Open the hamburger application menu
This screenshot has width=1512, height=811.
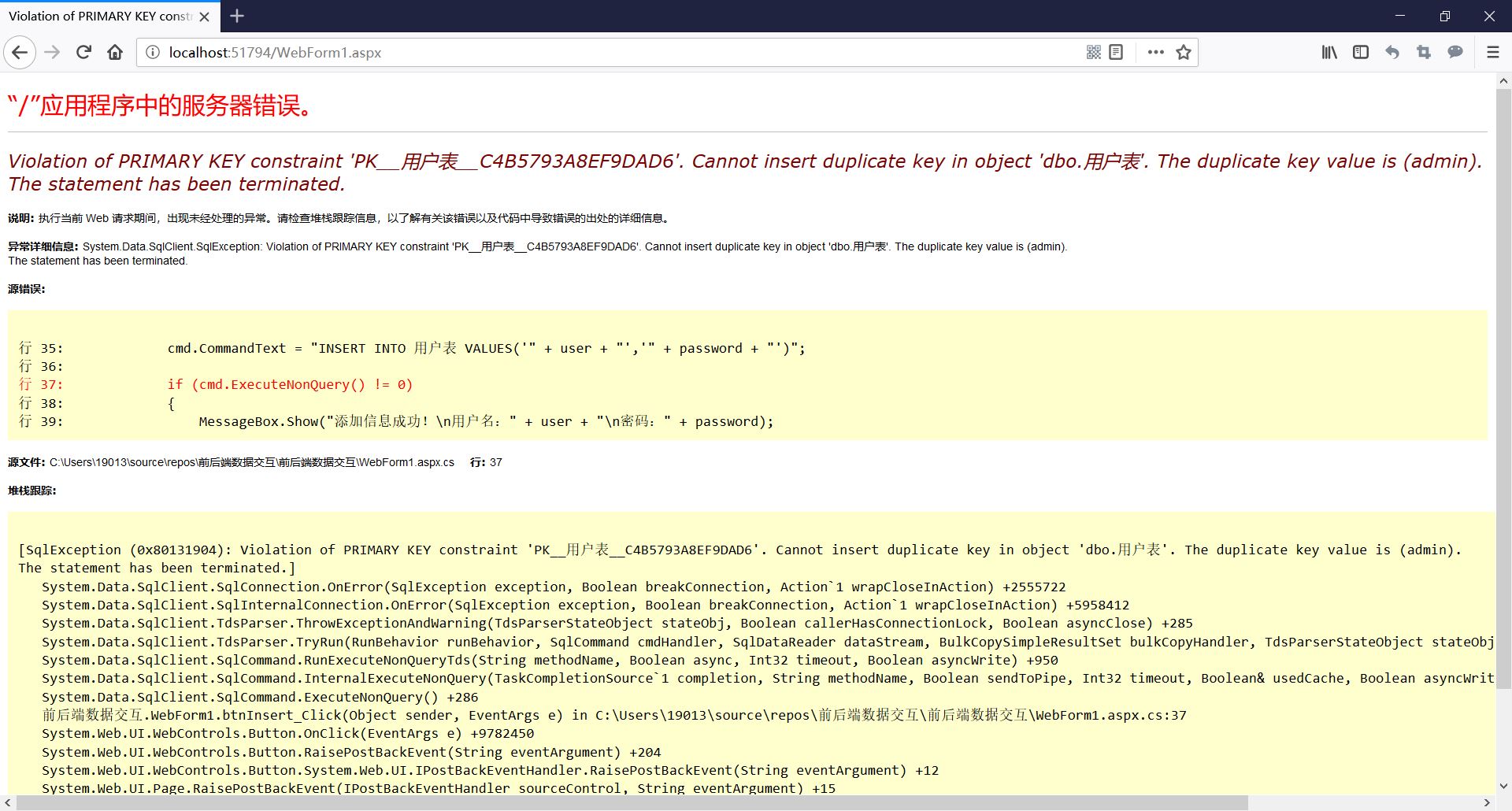1492,53
